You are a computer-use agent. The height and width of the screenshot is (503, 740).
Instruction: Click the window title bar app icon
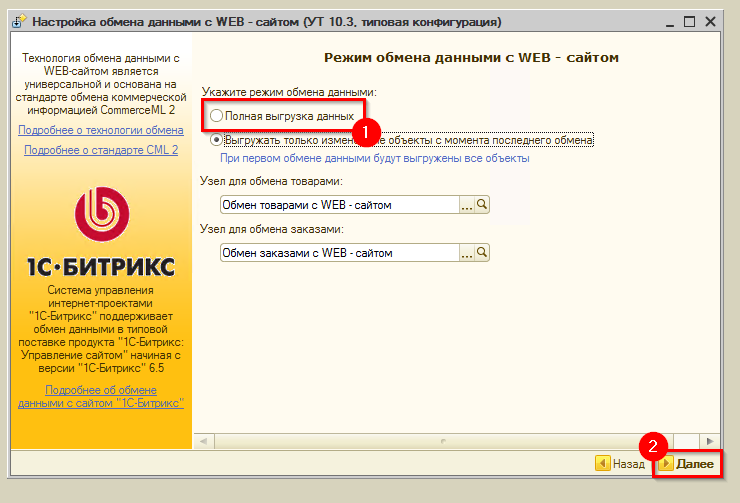tap(19, 22)
